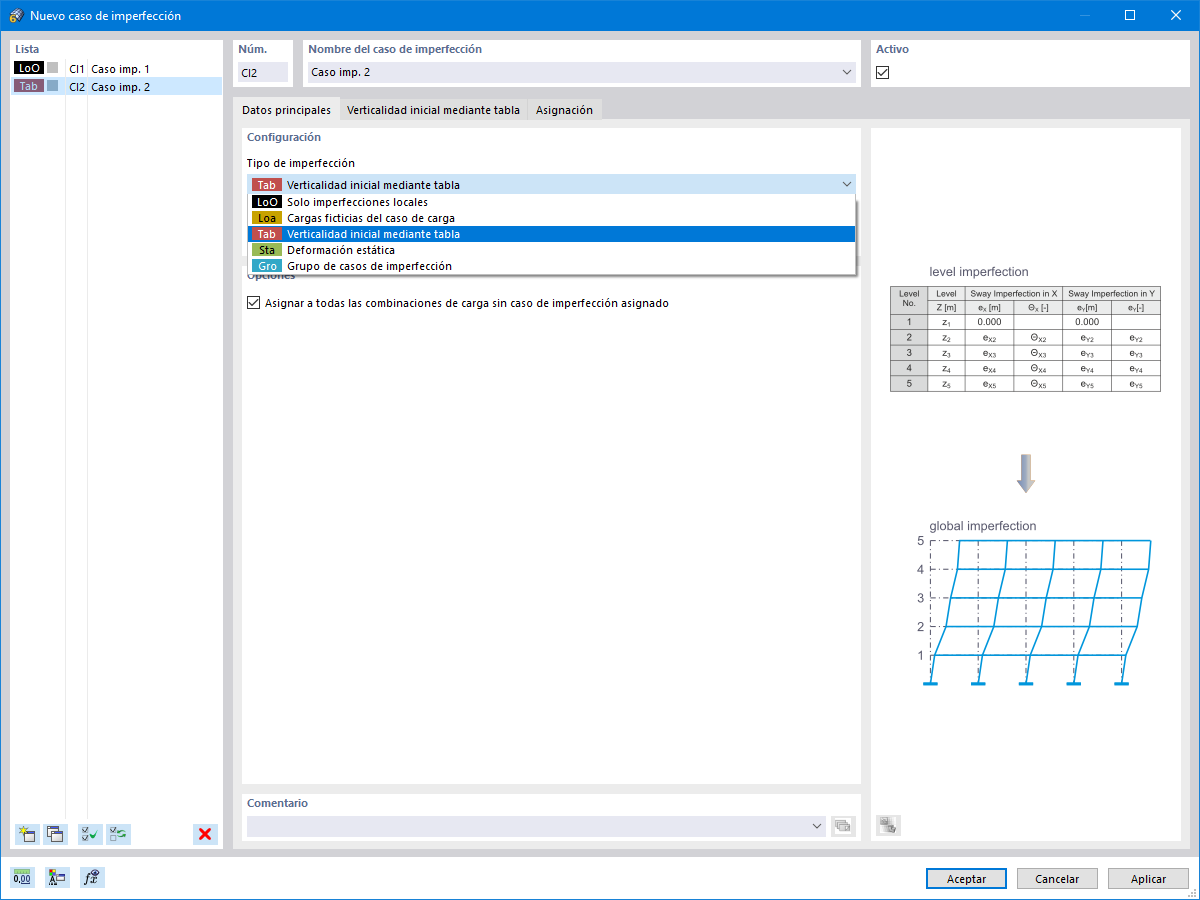
Task: Select all list items icon
Action: point(90,834)
